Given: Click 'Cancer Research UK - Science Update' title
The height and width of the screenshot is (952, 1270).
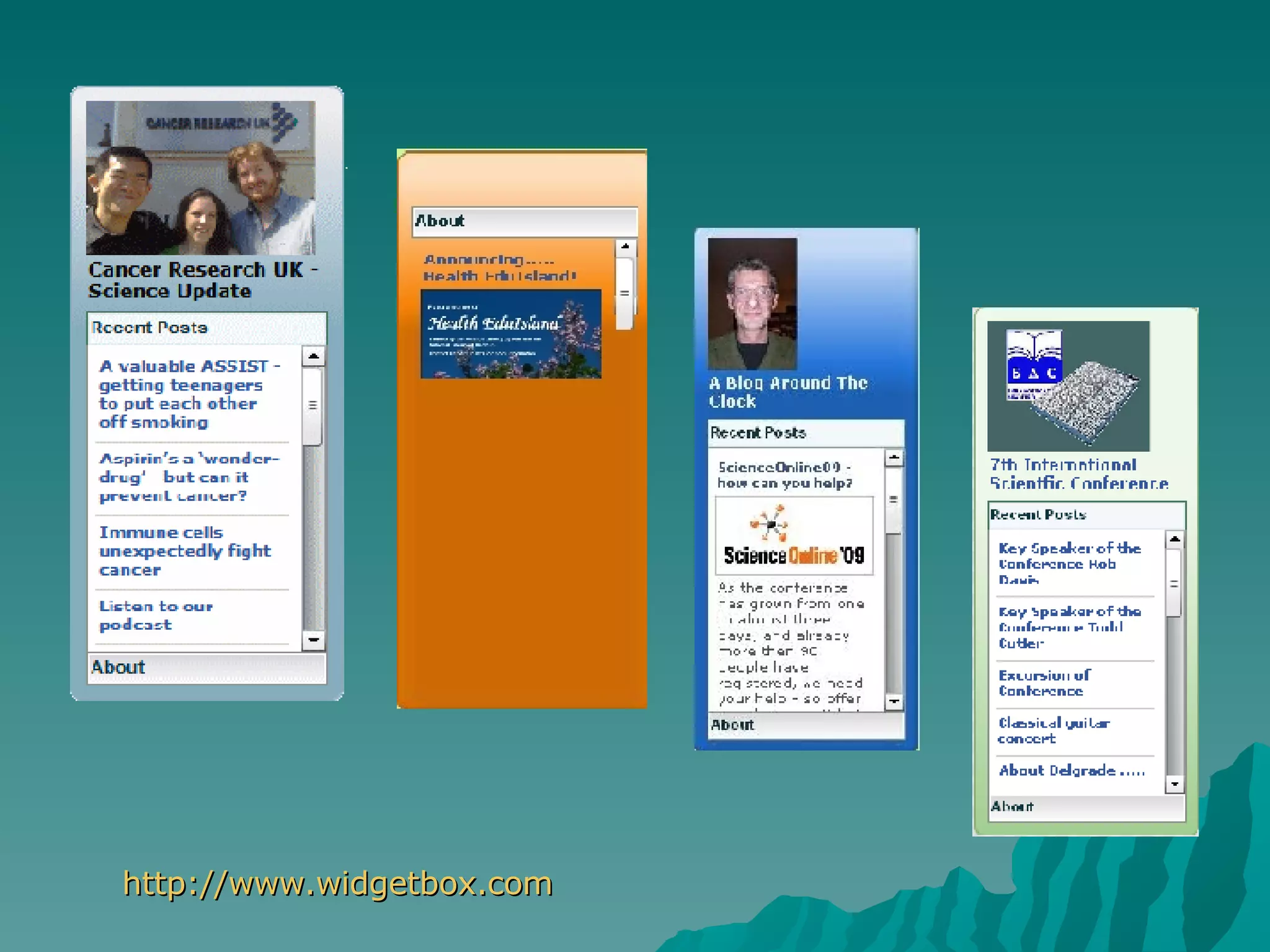Looking at the screenshot, I should [203, 280].
